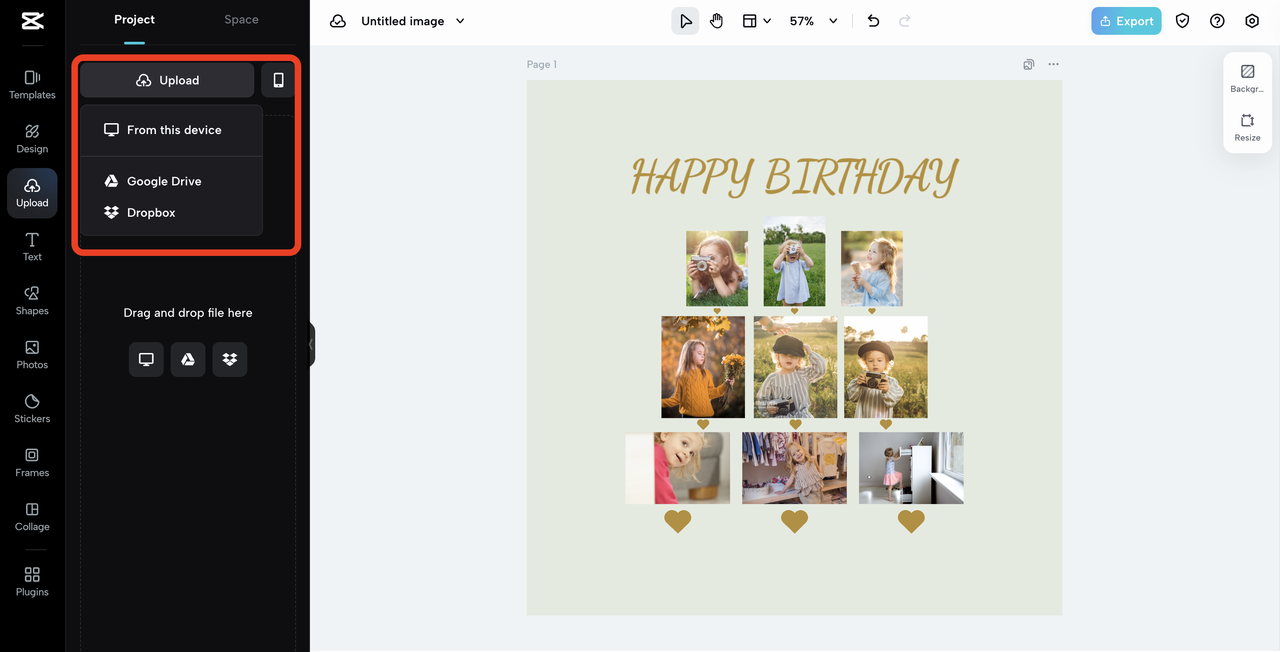This screenshot has height=652, width=1280.
Task: Click the Upload button
Action: click(x=167, y=80)
